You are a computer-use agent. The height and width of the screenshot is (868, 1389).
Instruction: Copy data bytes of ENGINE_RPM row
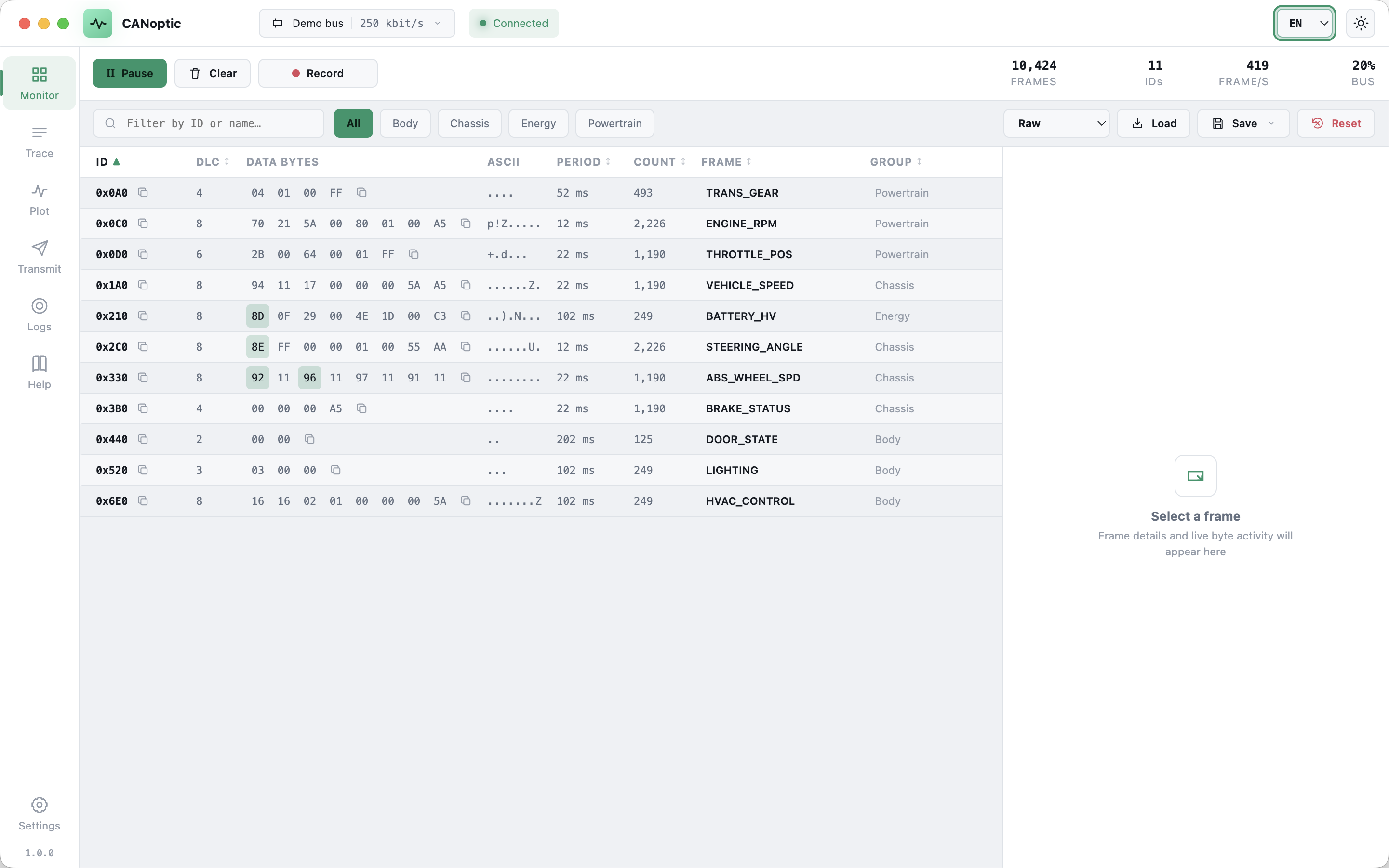[466, 224]
